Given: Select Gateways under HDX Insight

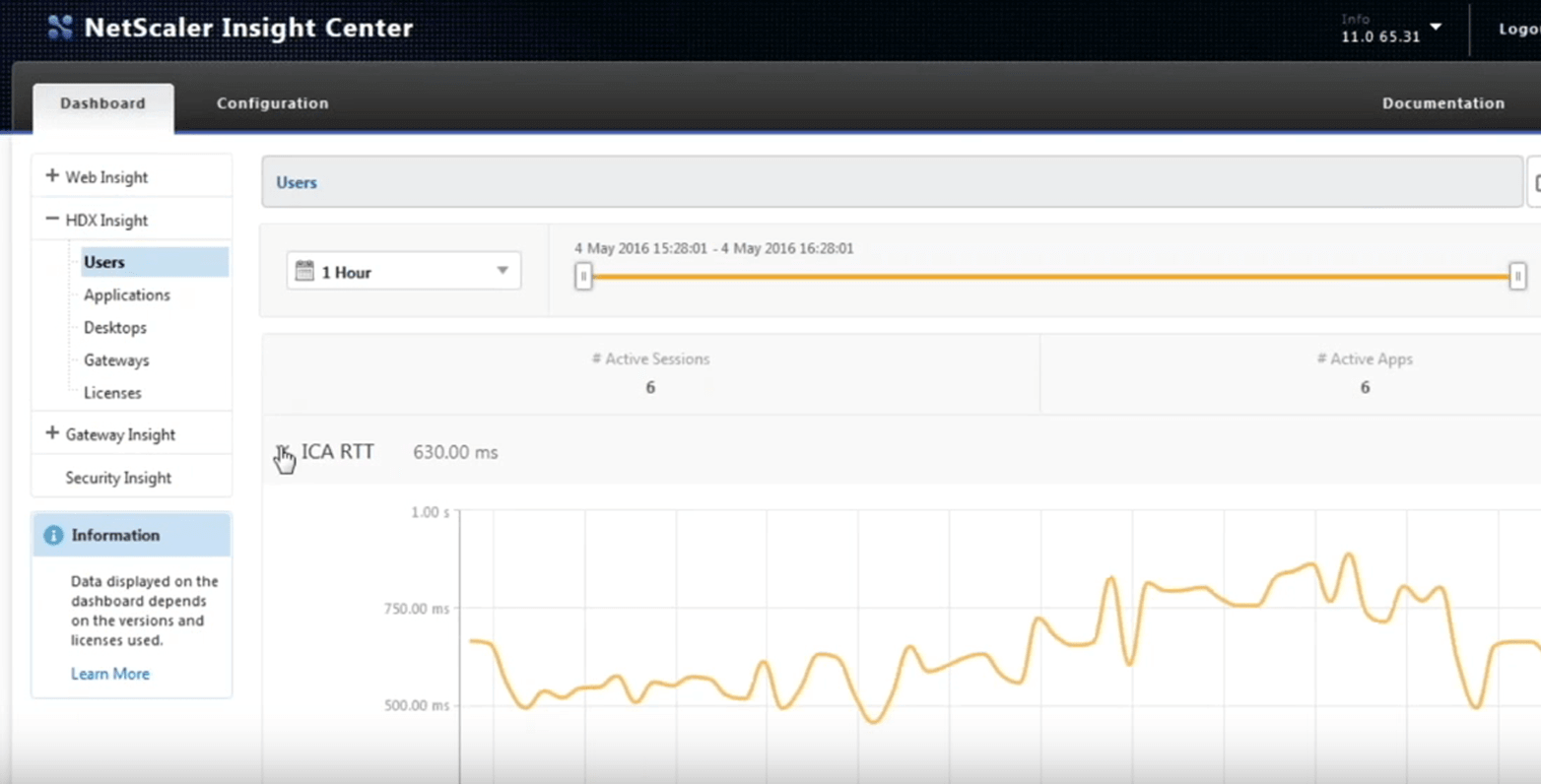Looking at the screenshot, I should (116, 359).
